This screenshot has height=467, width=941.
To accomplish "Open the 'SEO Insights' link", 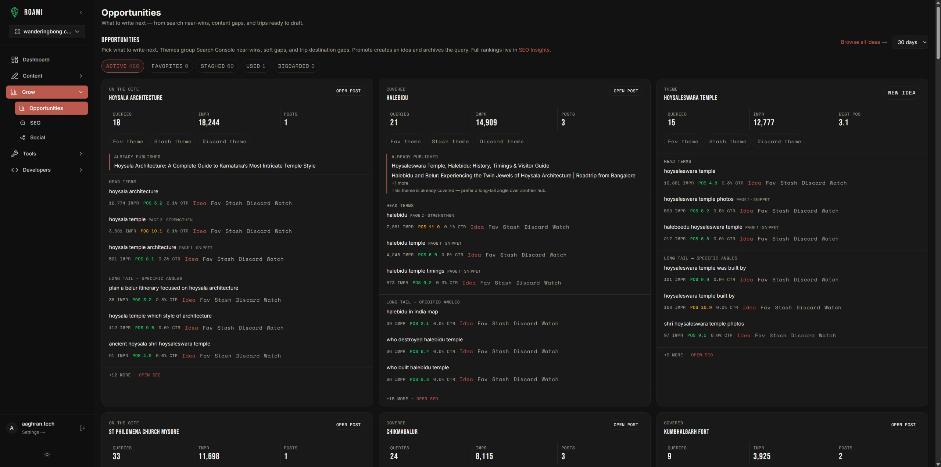I will [534, 50].
